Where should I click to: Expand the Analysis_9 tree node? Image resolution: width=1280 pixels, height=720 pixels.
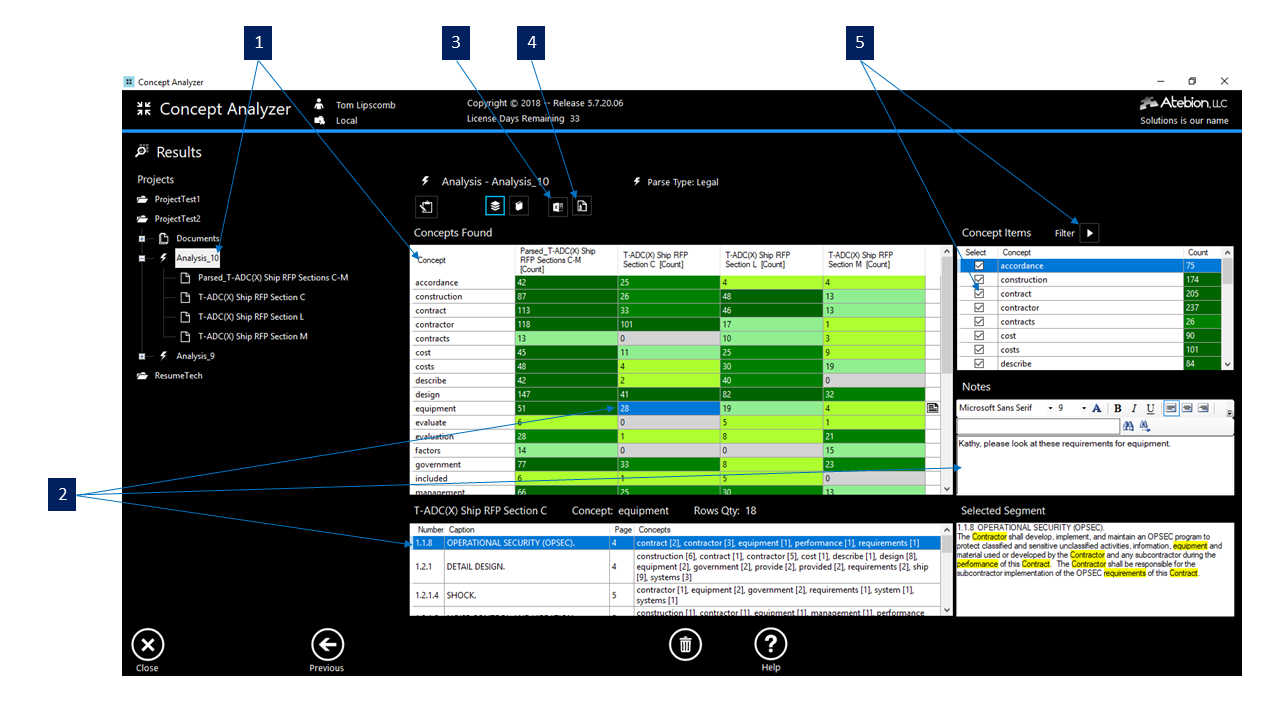coord(142,356)
